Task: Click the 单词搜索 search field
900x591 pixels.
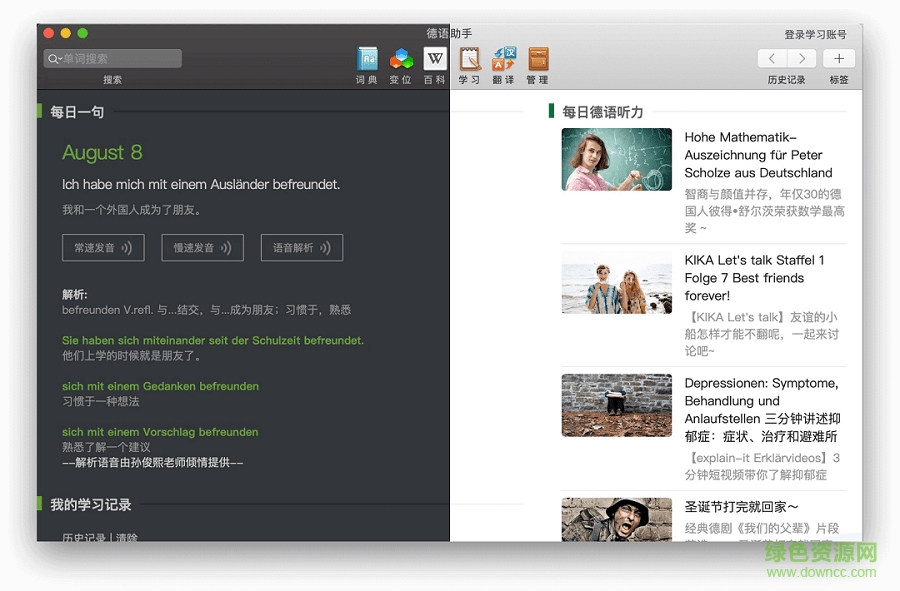Action: tap(120, 59)
